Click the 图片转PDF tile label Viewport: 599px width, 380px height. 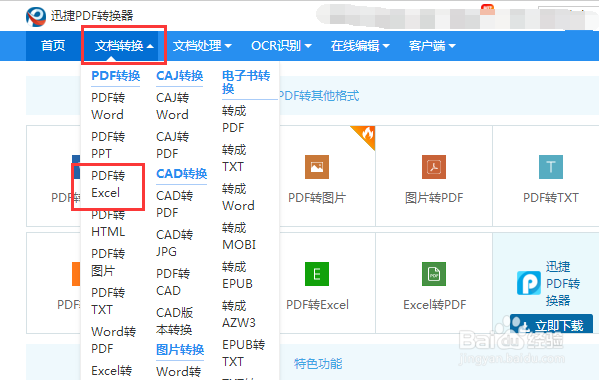point(434,198)
